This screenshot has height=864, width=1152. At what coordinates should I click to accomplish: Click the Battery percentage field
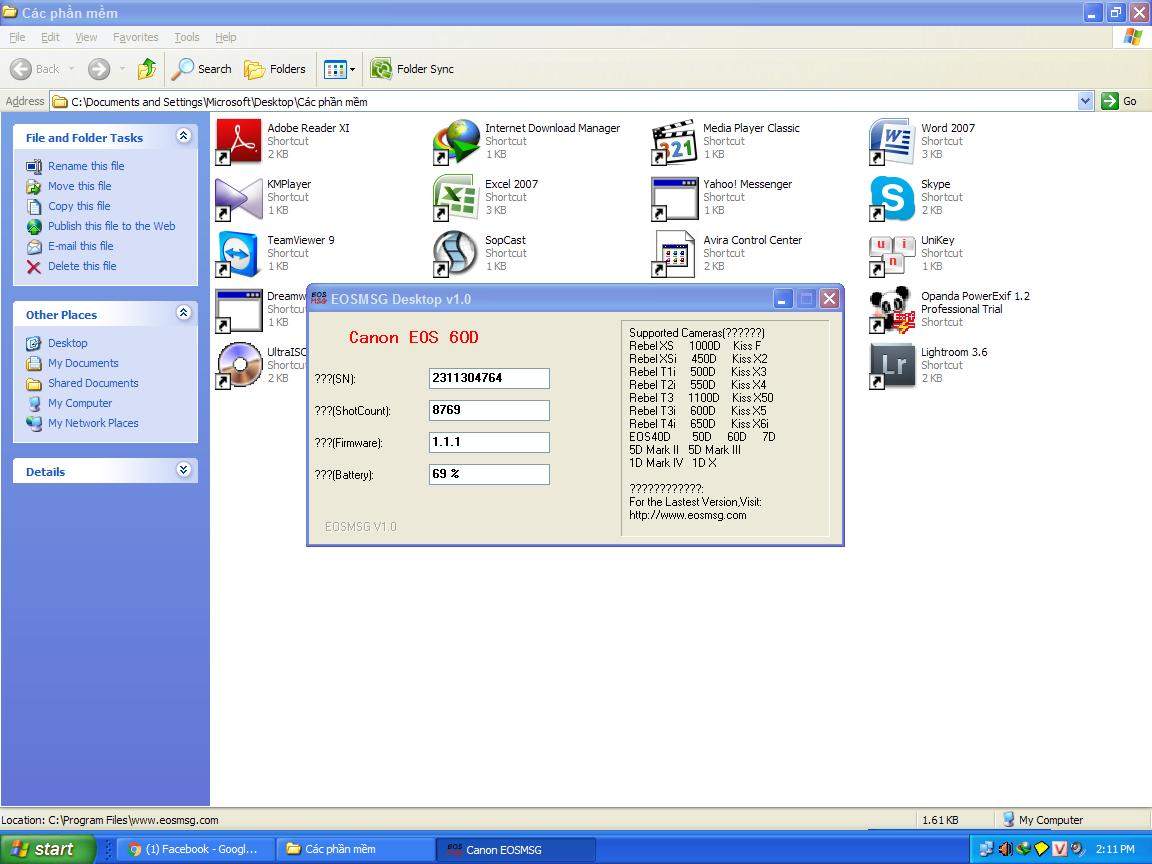click(489, 475)
